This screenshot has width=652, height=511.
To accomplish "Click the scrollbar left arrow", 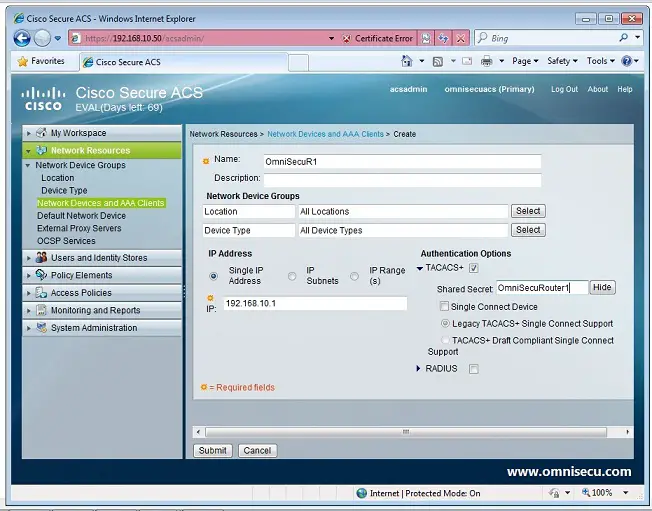I will (x=198, y=432).
